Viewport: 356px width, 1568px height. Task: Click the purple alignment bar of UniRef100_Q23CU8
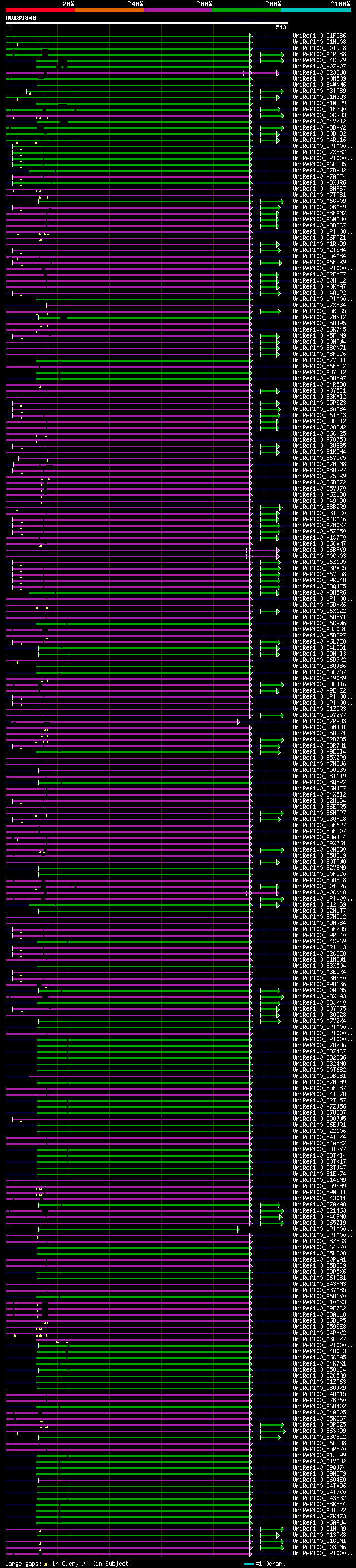[x=142, y=73]
